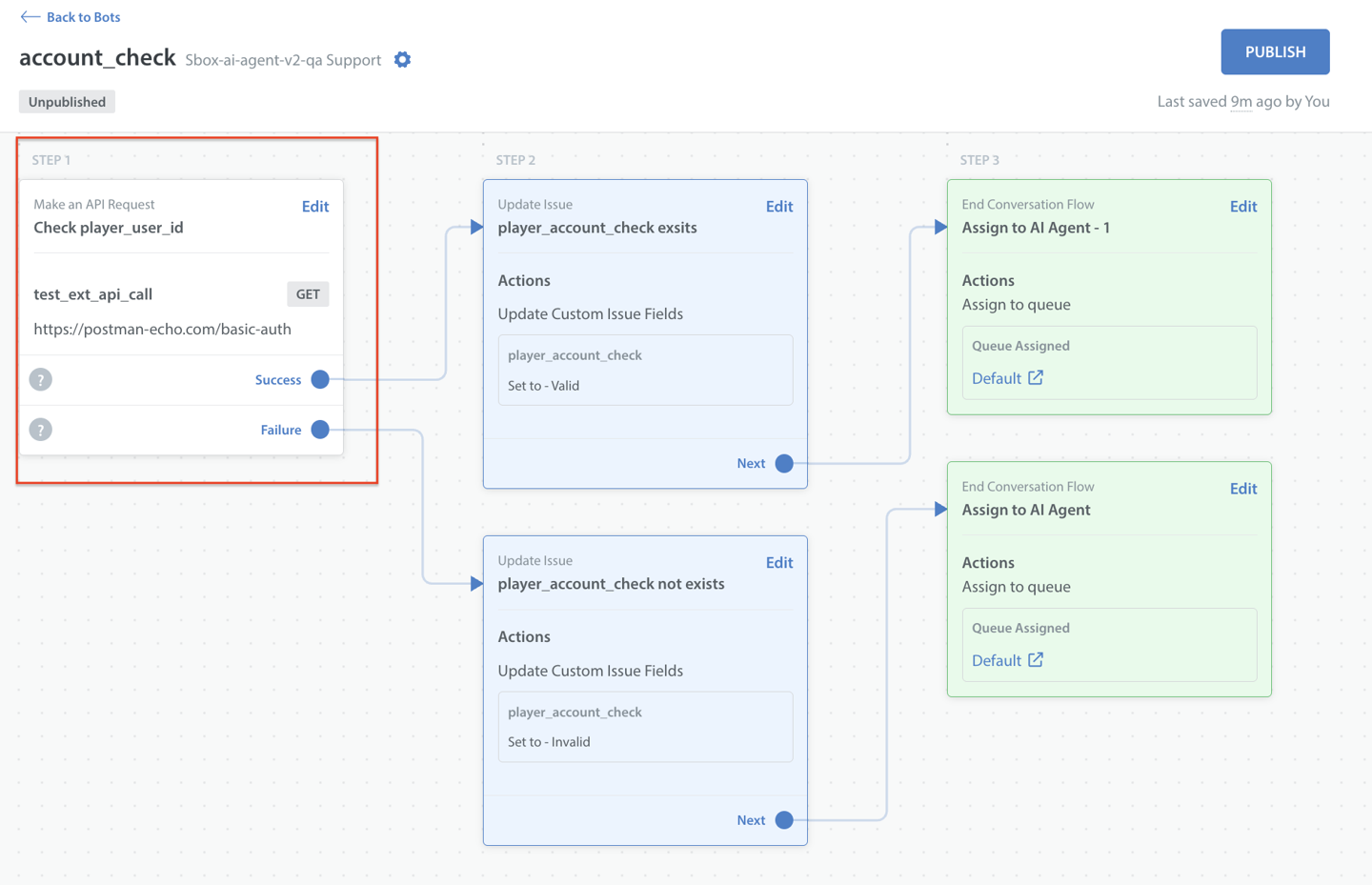
Task: Open Default queue link in Assign to AI Agent - 1
Action: click(x=996, y=378)
